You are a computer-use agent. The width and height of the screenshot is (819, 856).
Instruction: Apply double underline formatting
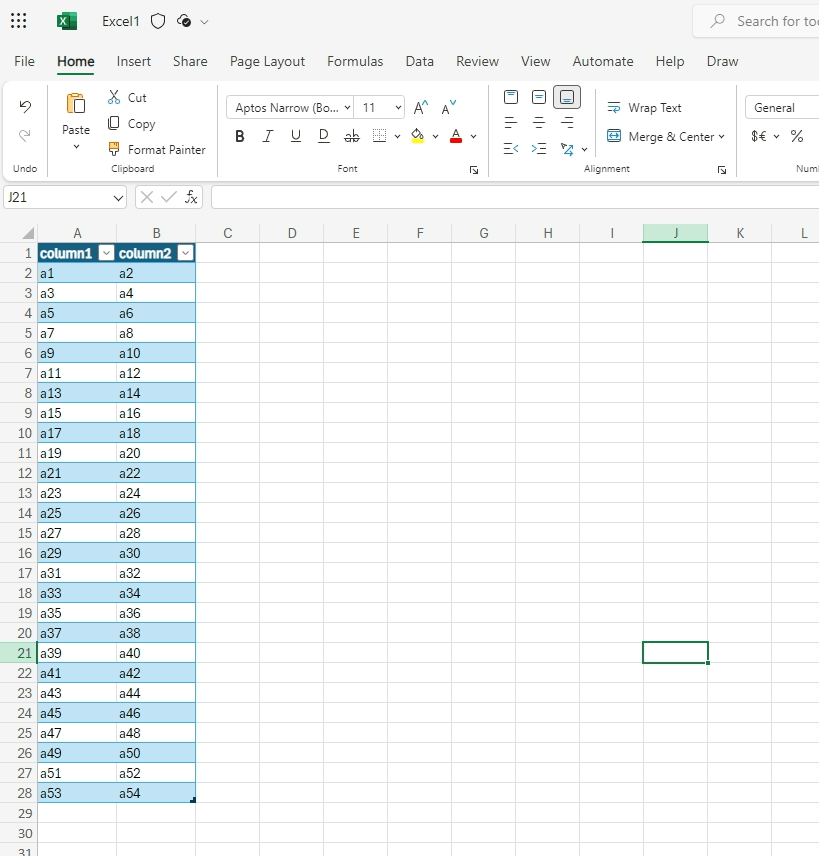point(324,136)
